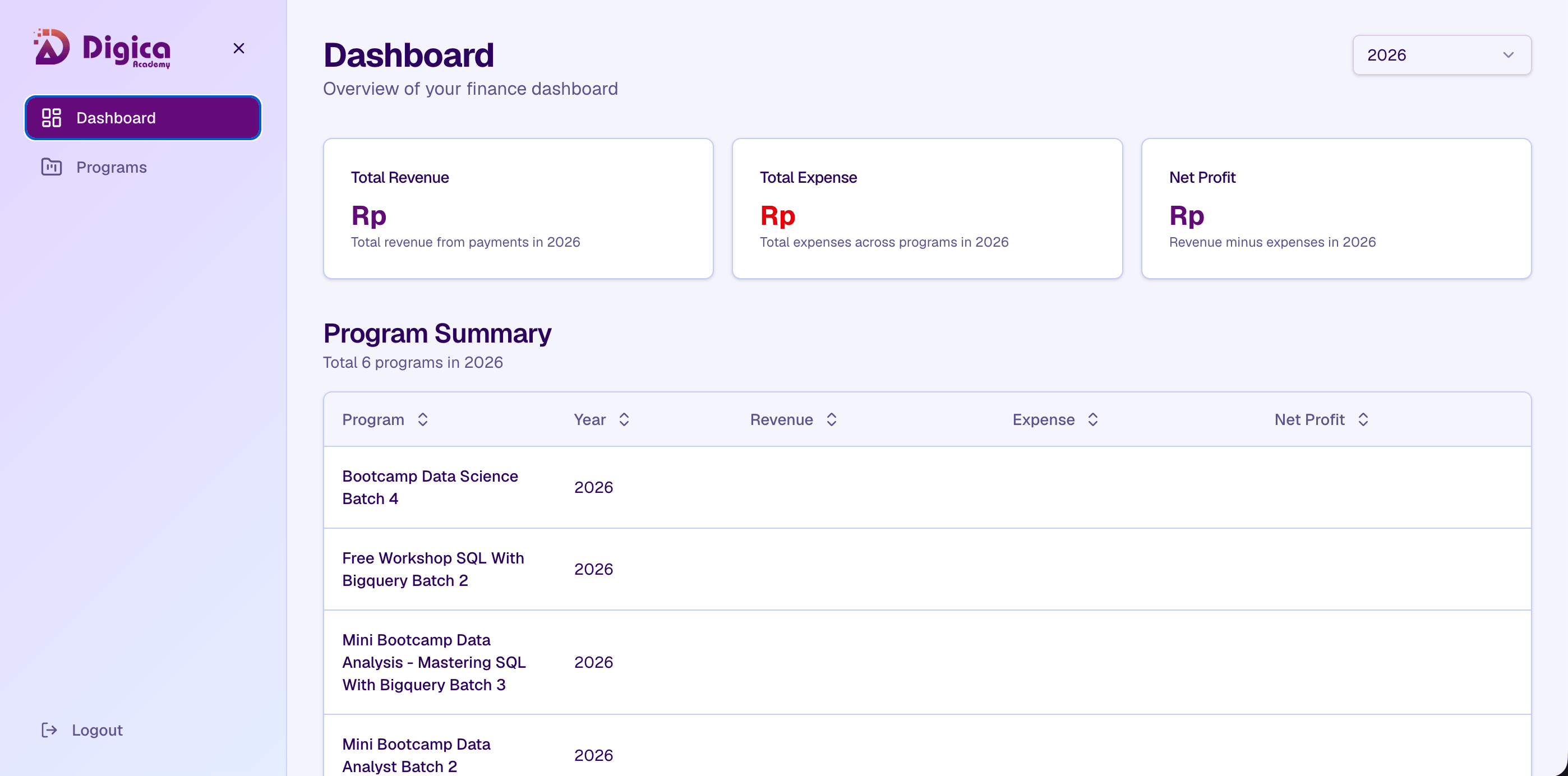Click the sort arrows beside Net Profit header
The image size is (1568, 776).
point(1363,419)
